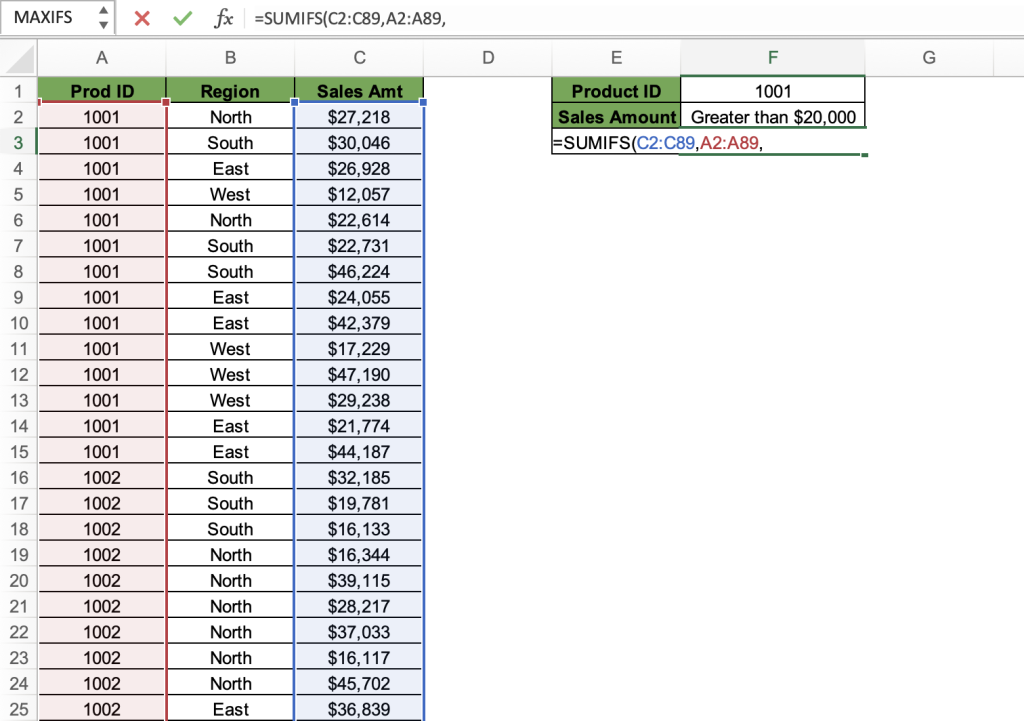Click the Greater than $20,000 criteria cell
This screenshot has width=1024, height=721.
[771, 116]
